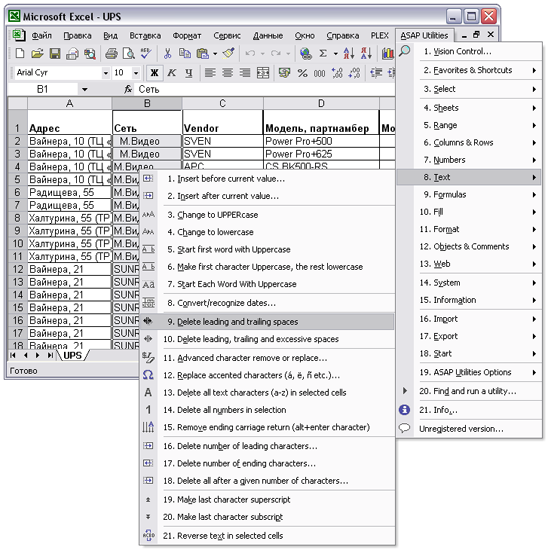Screen dimensions: 548x550
Task: Select the UPS sheet tab
Action: (x=73, y=356)
